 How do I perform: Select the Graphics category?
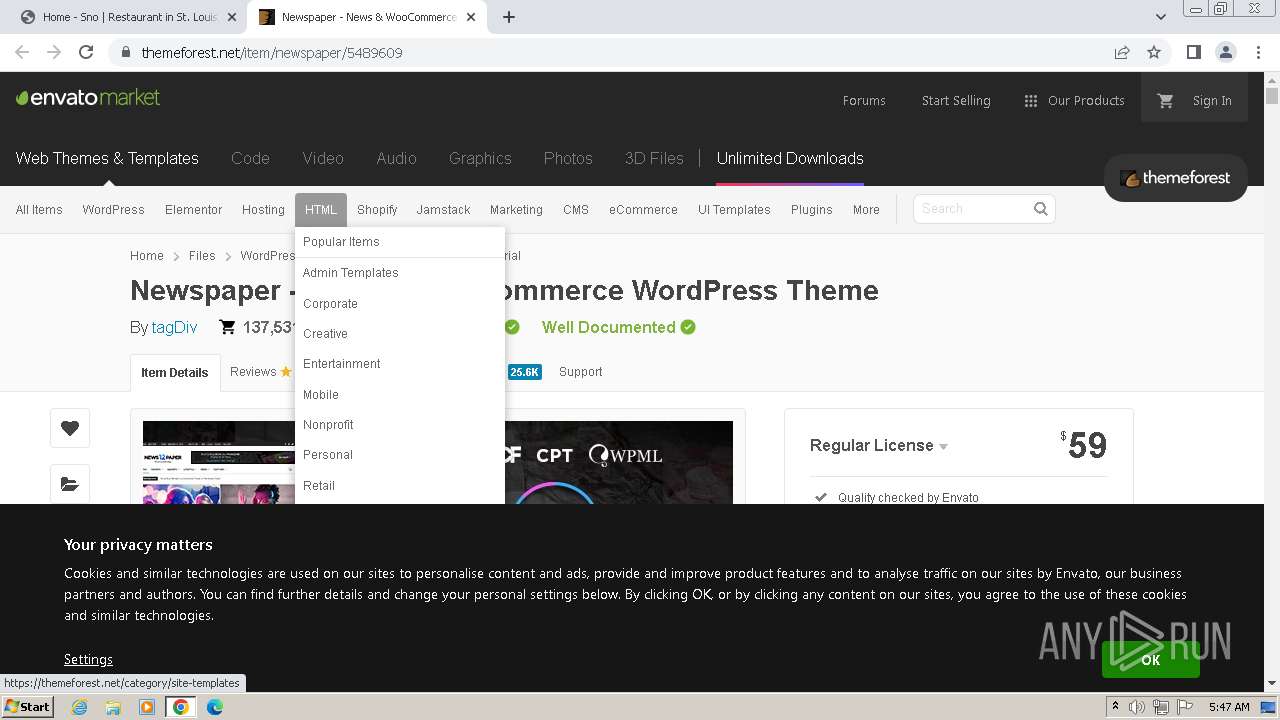coord(480,158)
